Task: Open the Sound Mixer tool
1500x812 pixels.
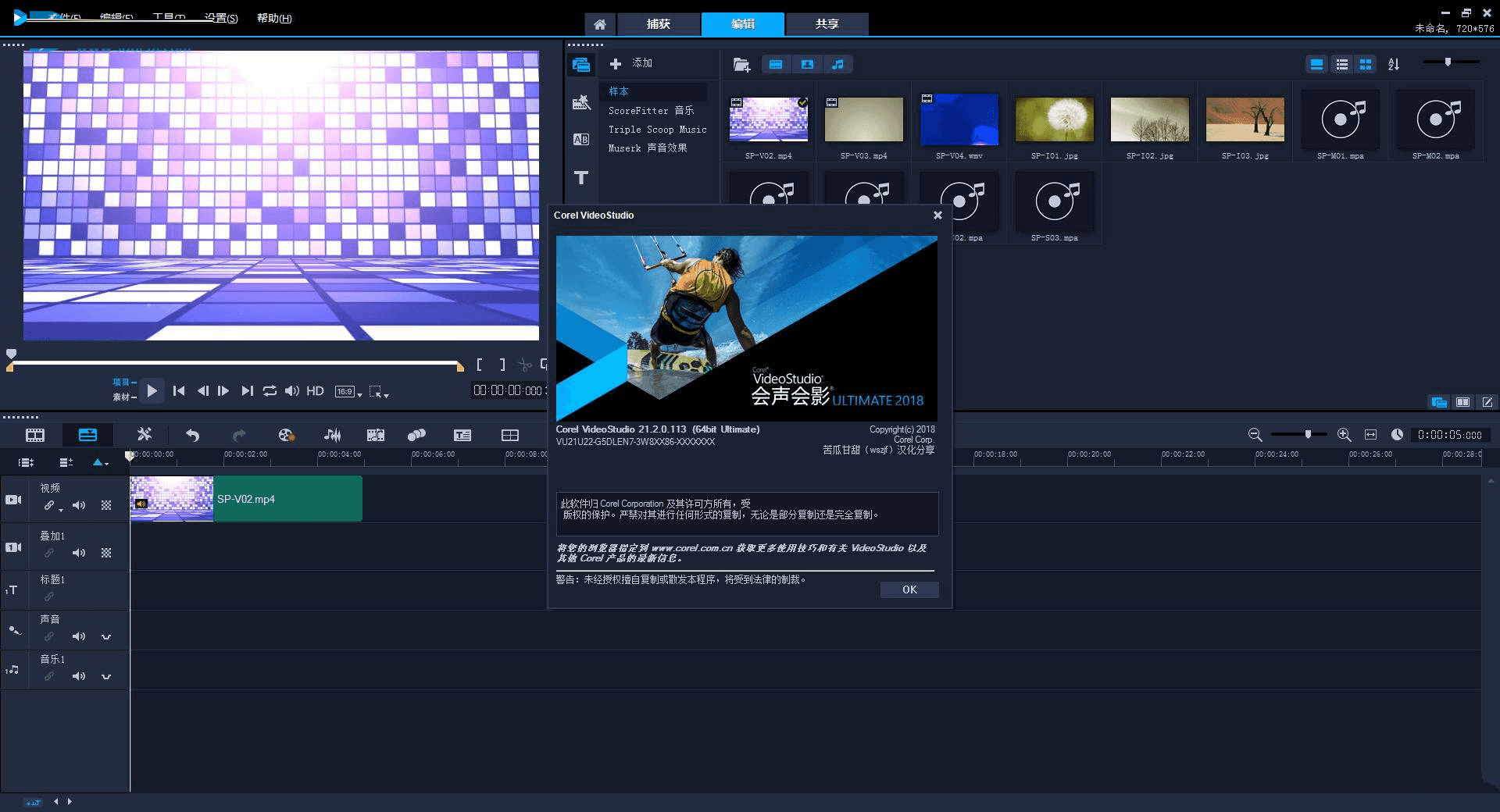Action: tap(332, 435)
